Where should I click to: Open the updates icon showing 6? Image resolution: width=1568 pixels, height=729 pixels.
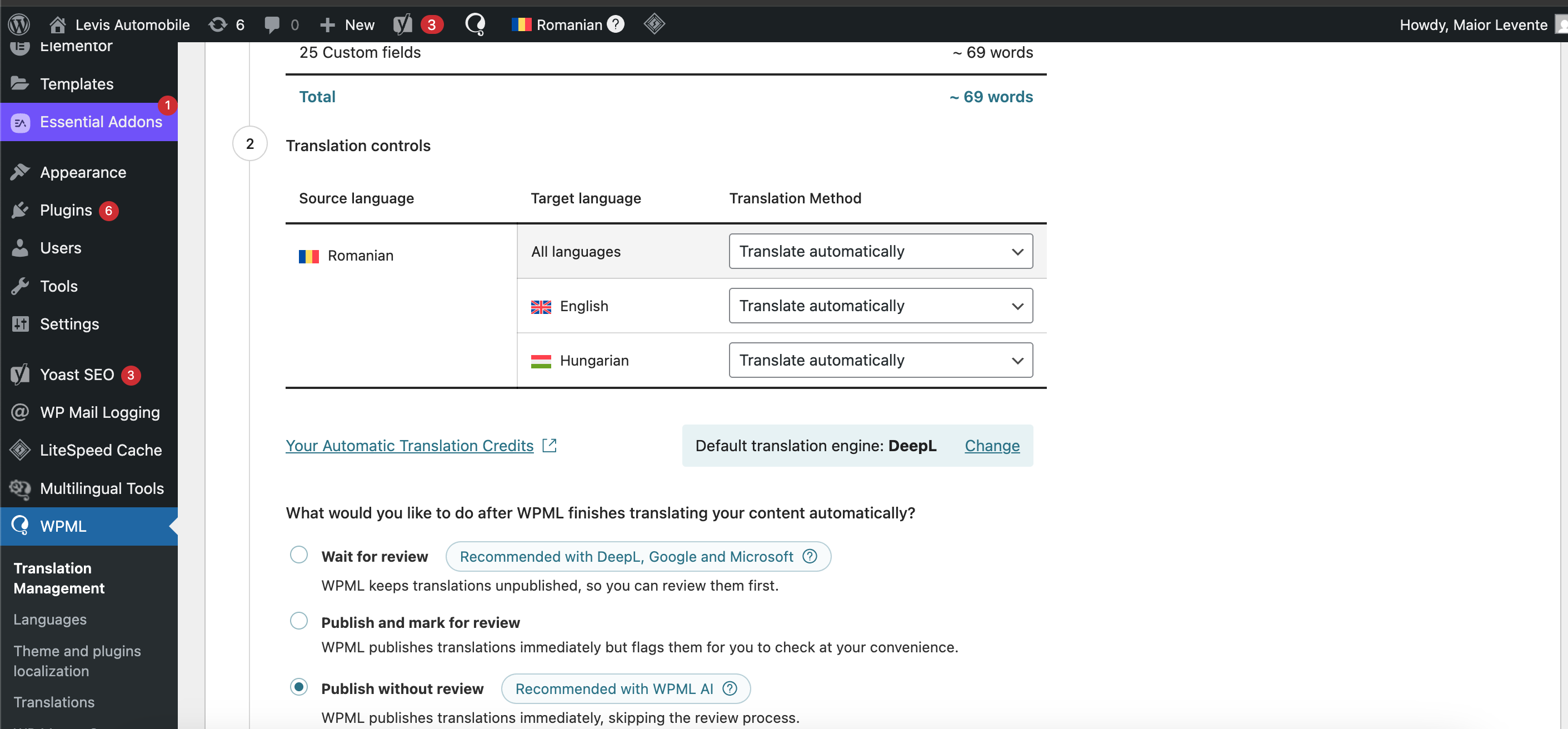218,24
